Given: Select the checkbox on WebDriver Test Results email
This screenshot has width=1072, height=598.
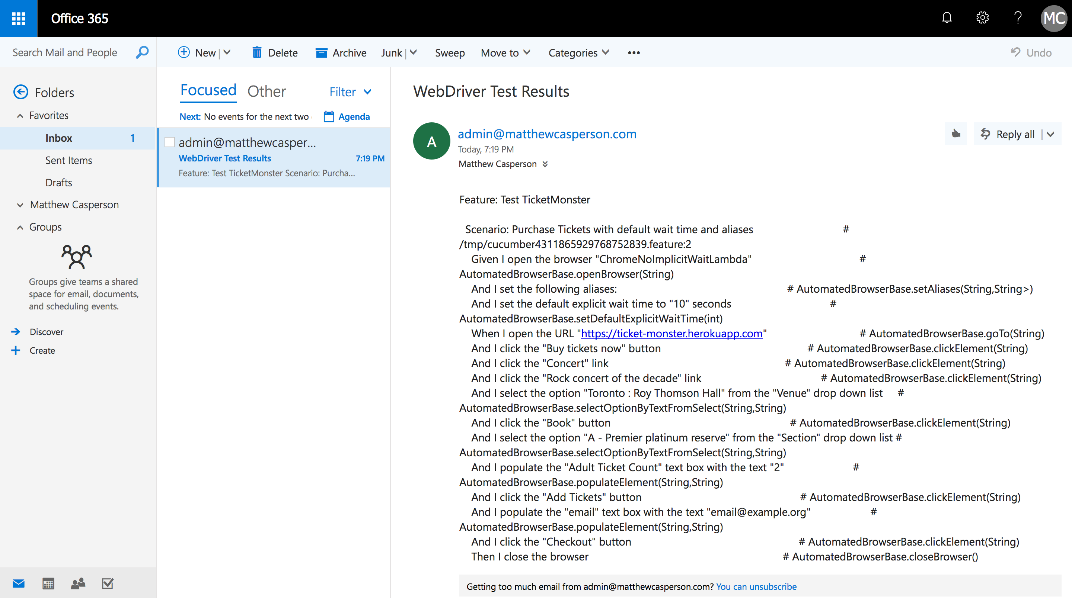Looking at the screenshot, I should point(170,143).
